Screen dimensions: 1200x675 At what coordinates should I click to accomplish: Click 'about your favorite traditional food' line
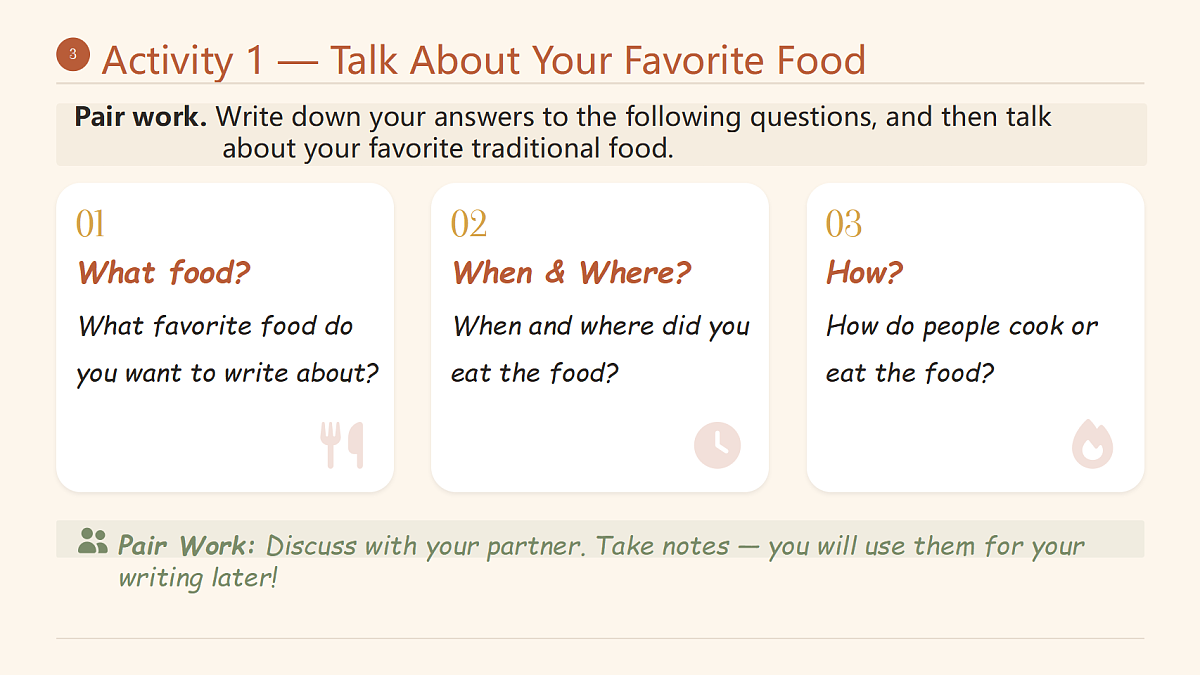click(x=448, y=150)
